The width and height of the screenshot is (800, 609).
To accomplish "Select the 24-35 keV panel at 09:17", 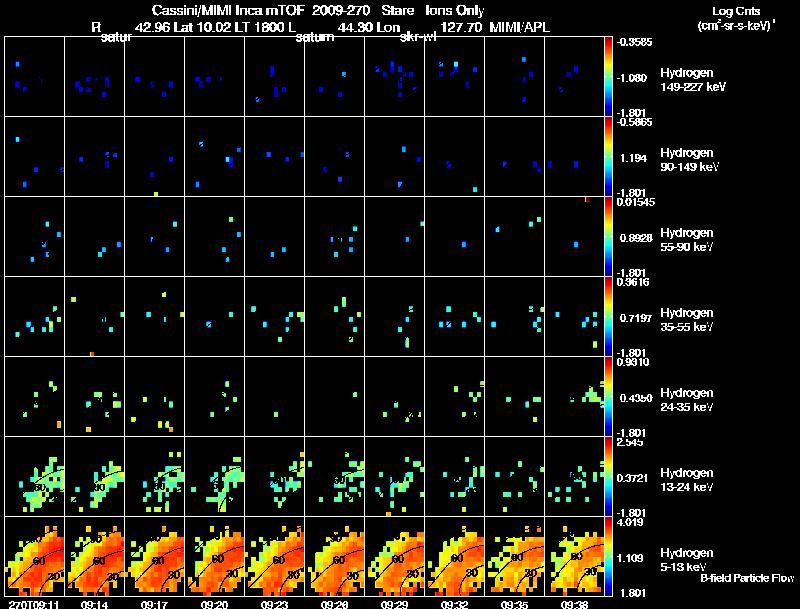I will pos(155,397).
